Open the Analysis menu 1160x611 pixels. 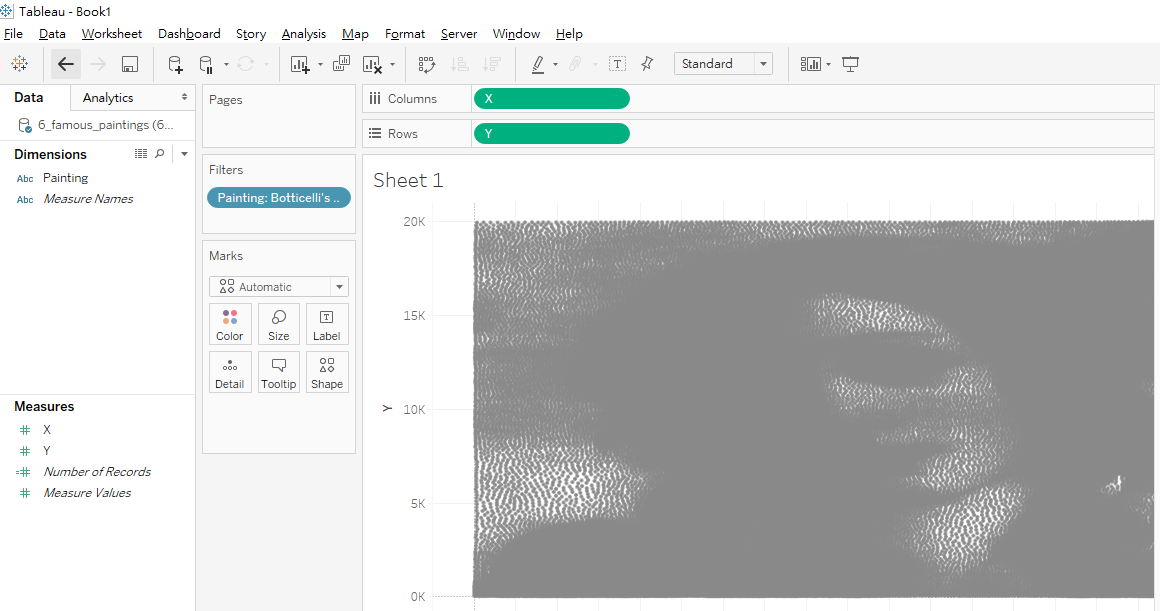point(303,34)
